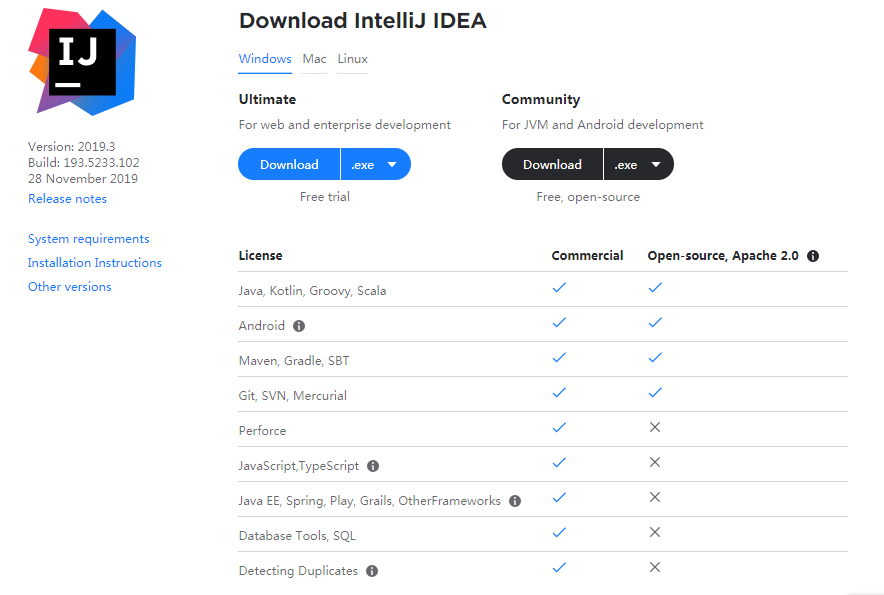The image size is (884, 595).
Task: Click info icon beside JavaScript,TypeScript
Action: coord(373,466)
